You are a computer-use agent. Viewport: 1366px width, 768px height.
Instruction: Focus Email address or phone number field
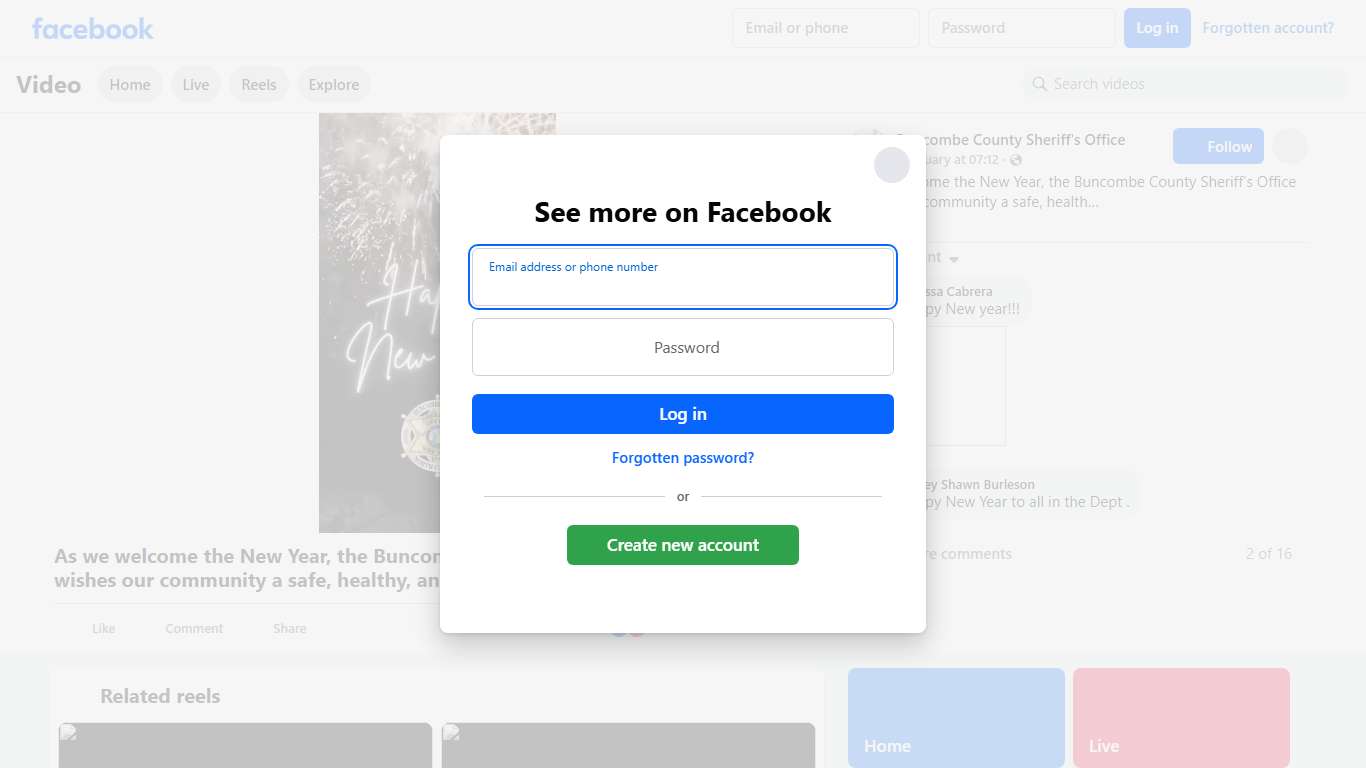tap(683, 277)
